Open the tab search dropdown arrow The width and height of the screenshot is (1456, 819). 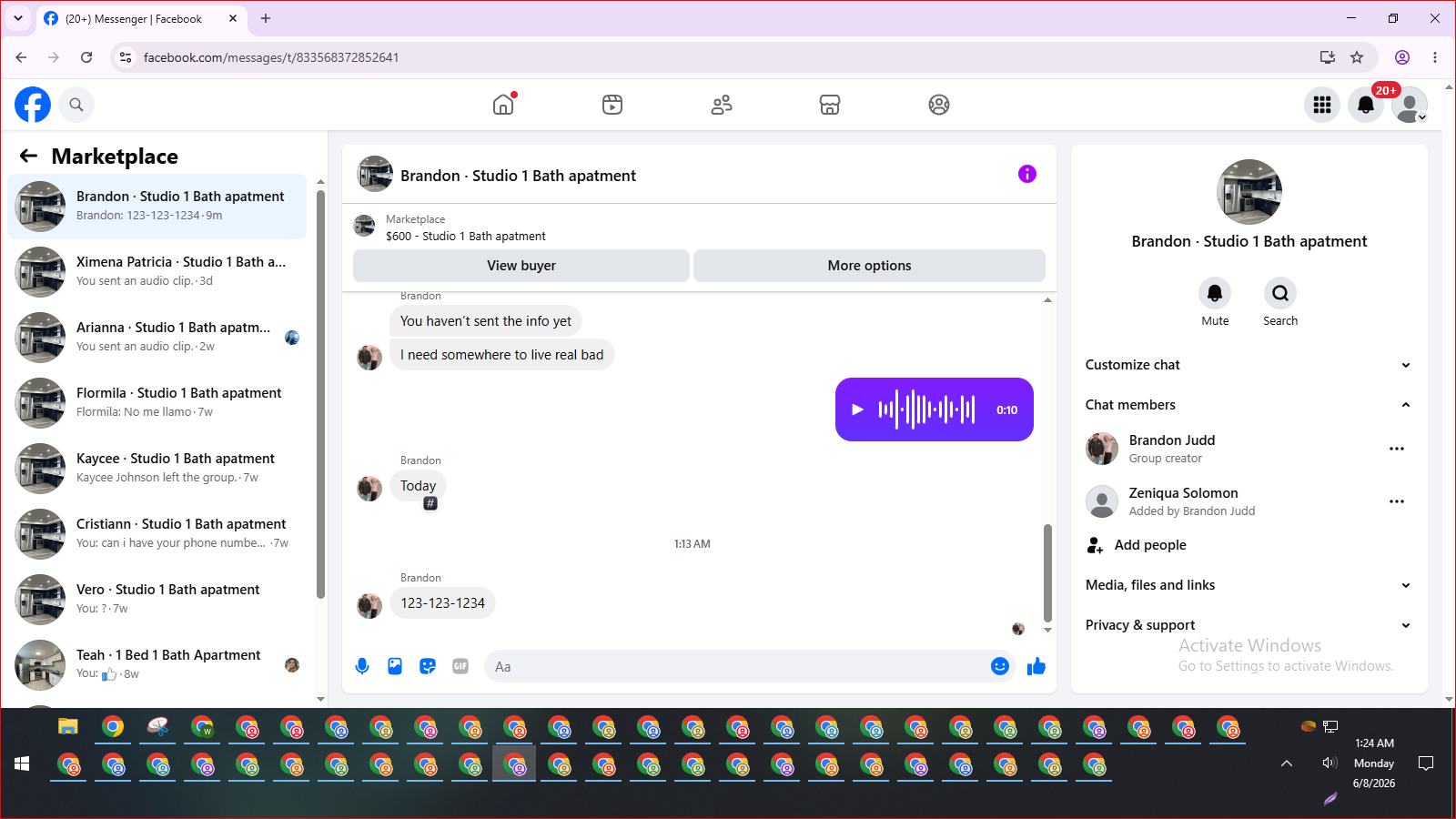pos(18,18)
